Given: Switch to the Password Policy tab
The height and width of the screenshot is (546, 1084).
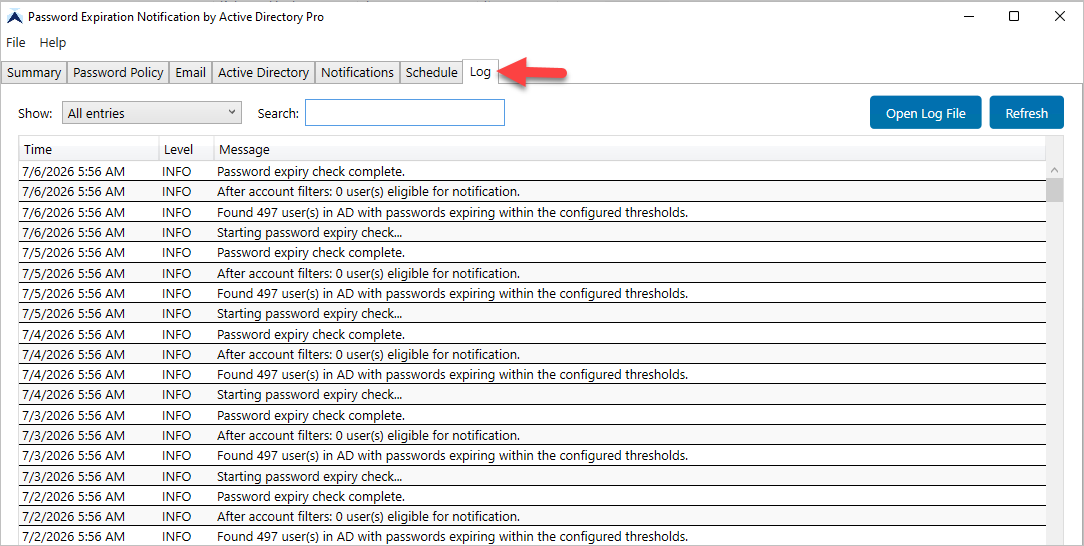Looking at the screenshot, I should pos(118,73).
